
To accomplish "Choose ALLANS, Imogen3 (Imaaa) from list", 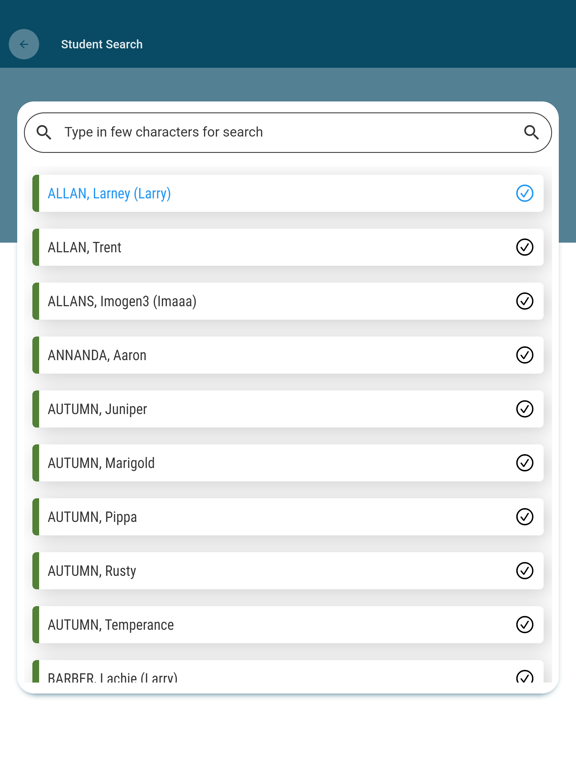I will (288, 301).
